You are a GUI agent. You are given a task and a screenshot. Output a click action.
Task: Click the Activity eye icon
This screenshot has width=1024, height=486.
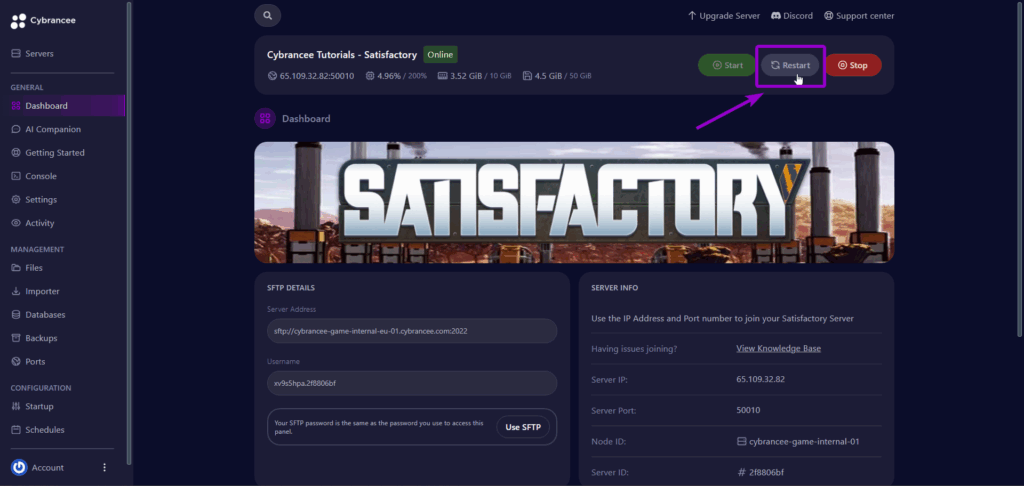pyautogui.click(x=16, y=223)
